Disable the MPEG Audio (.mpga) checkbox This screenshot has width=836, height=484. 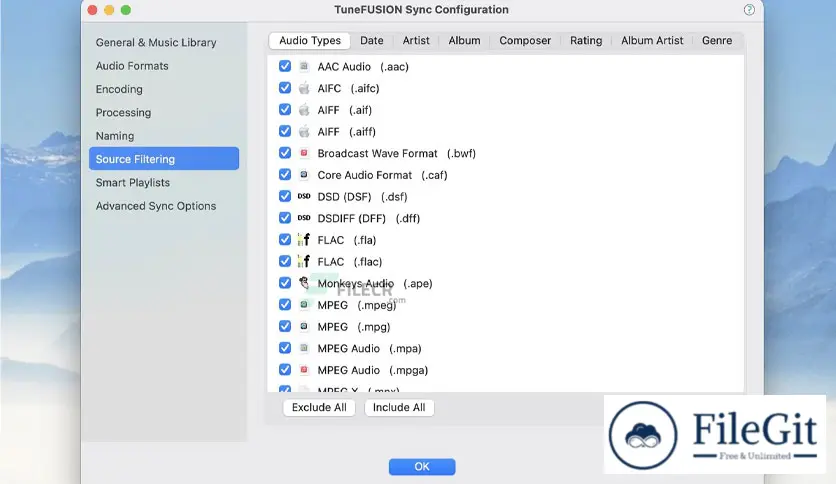coord(285,369)
